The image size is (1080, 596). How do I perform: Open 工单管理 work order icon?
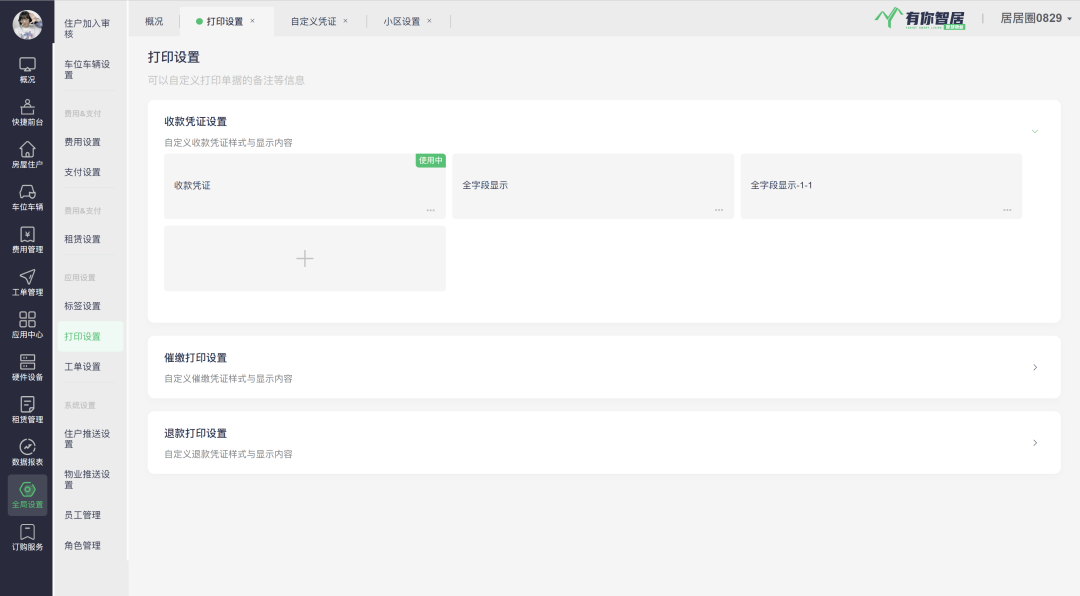27,283
